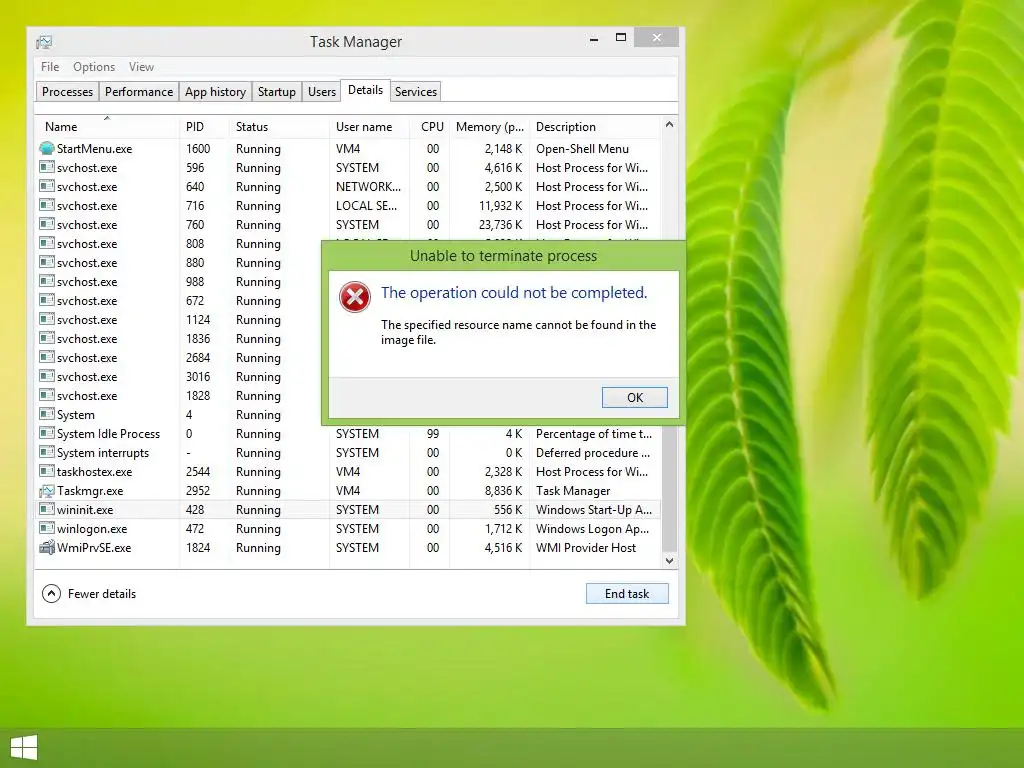Click icon of svchost.exe PID 1836
The width and height of the screenshot is (1024, 768).
click(46, 338)
